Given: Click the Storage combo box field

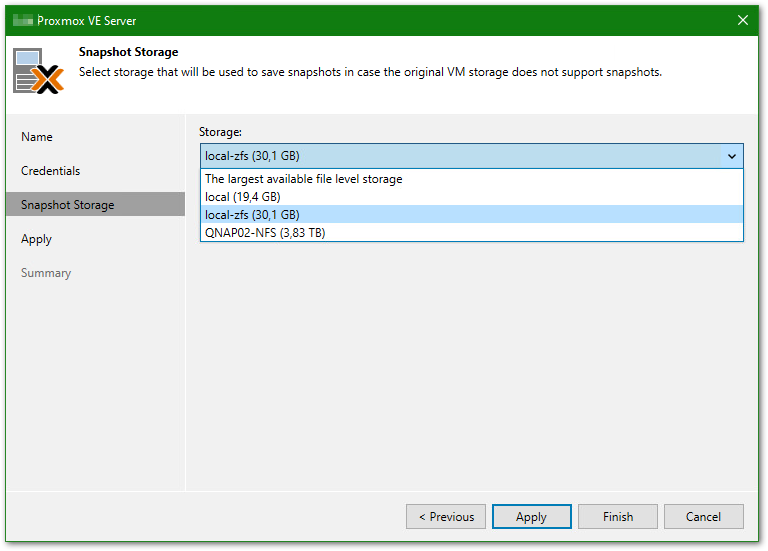Looking at the screenshot, I should pos(460,156).
